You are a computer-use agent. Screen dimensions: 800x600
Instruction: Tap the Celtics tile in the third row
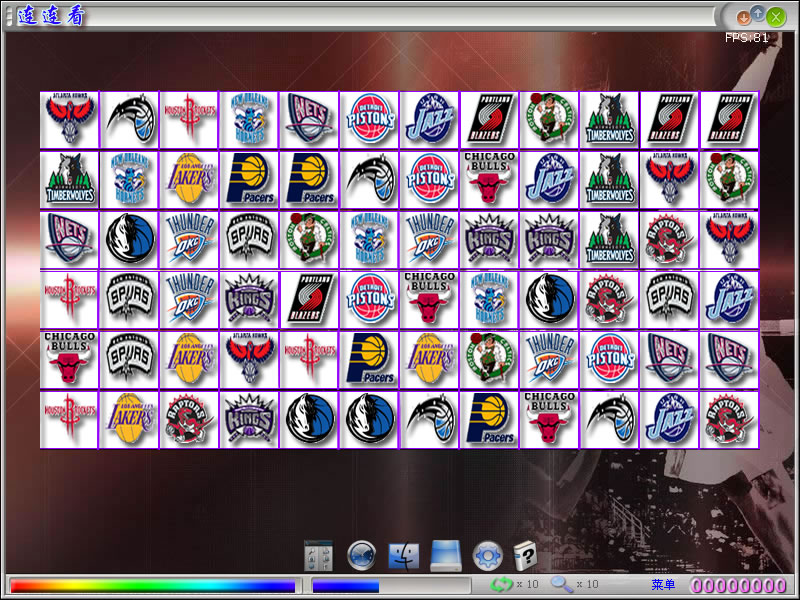[x=310, y=240]
